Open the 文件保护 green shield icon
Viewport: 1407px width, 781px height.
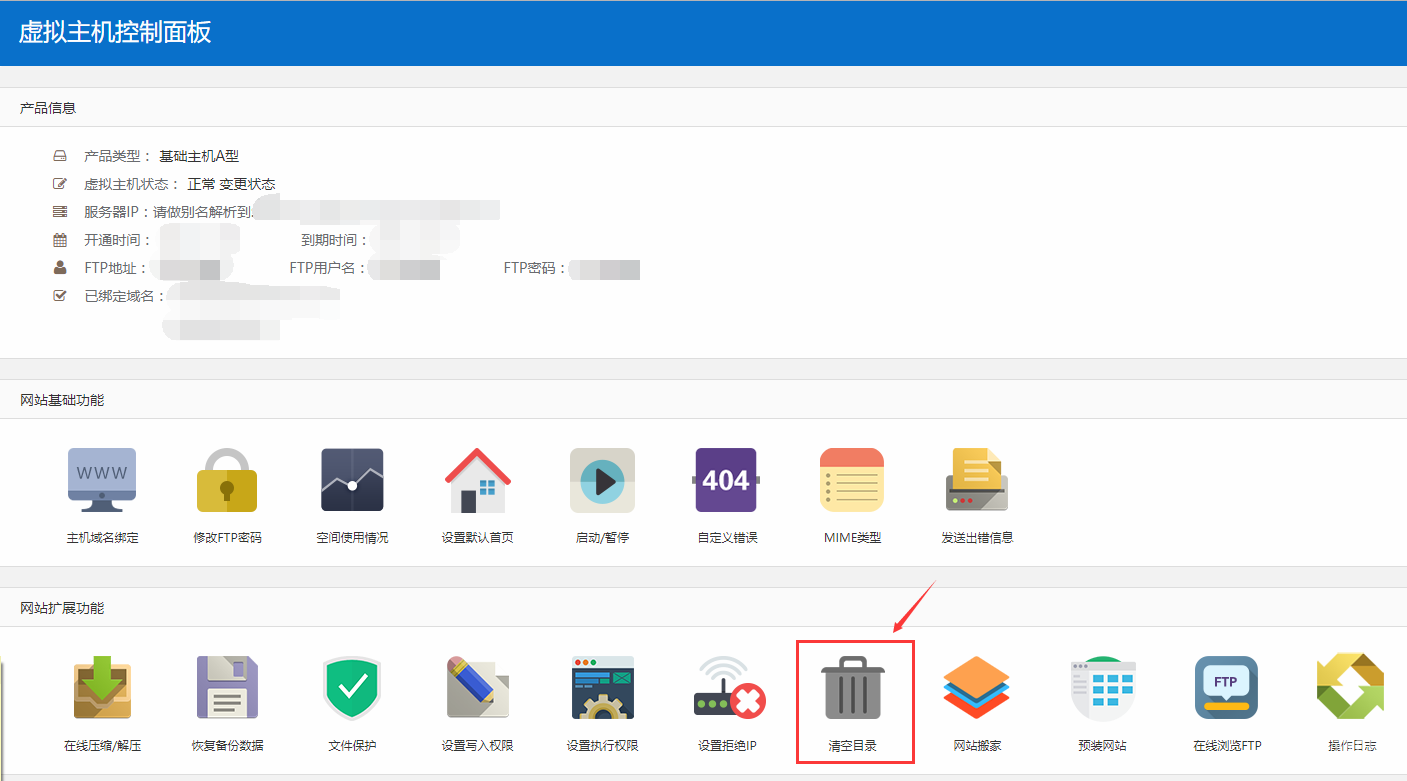pos(352,688)
